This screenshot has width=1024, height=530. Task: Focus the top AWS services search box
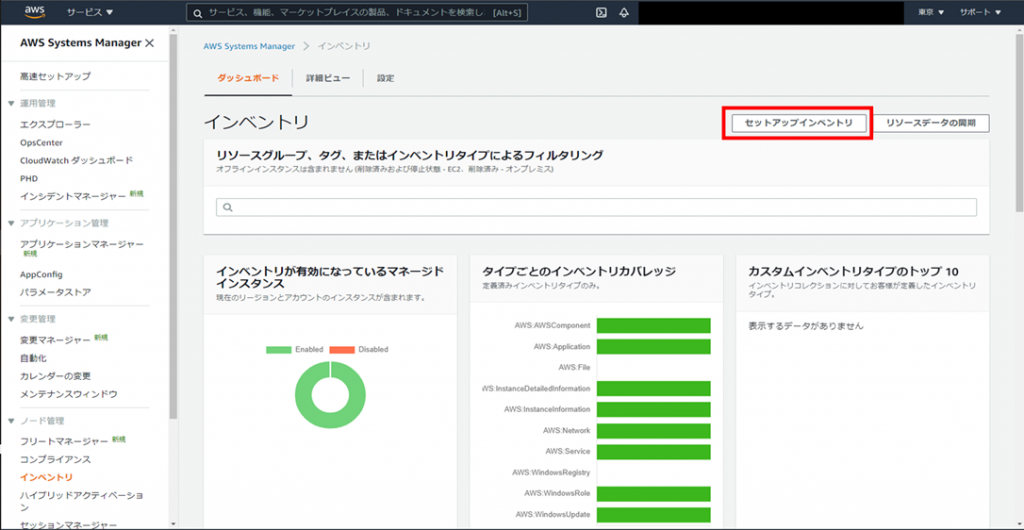point(357,12)
